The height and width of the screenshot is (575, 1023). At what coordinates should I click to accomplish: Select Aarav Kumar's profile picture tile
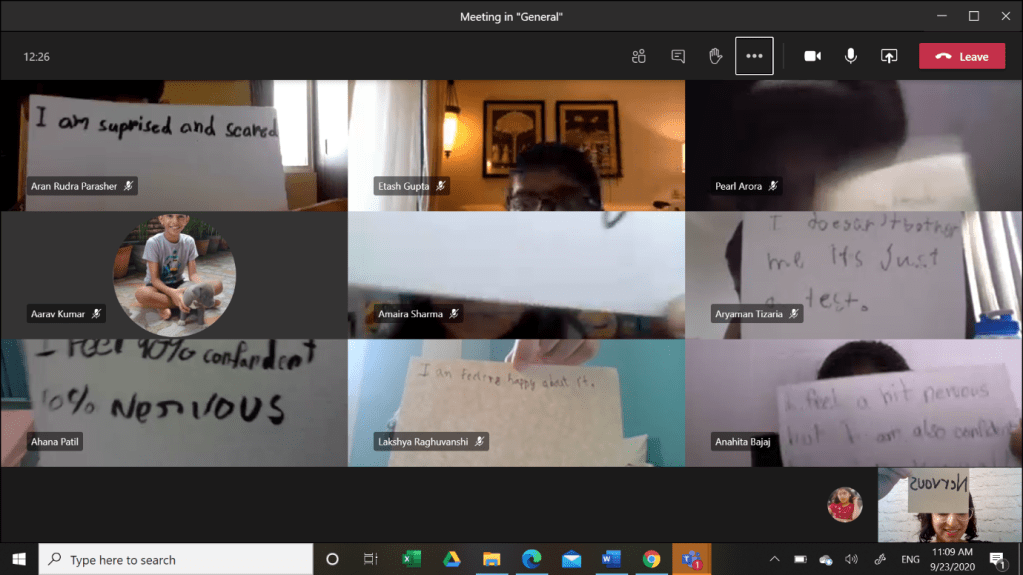174,275
